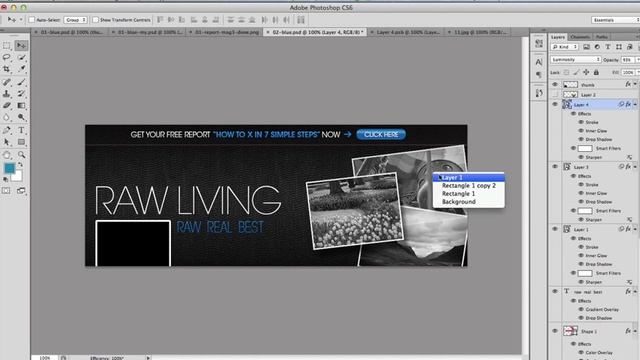Switch to the Paths tab

pyautogui.click(x=602, y=37)
